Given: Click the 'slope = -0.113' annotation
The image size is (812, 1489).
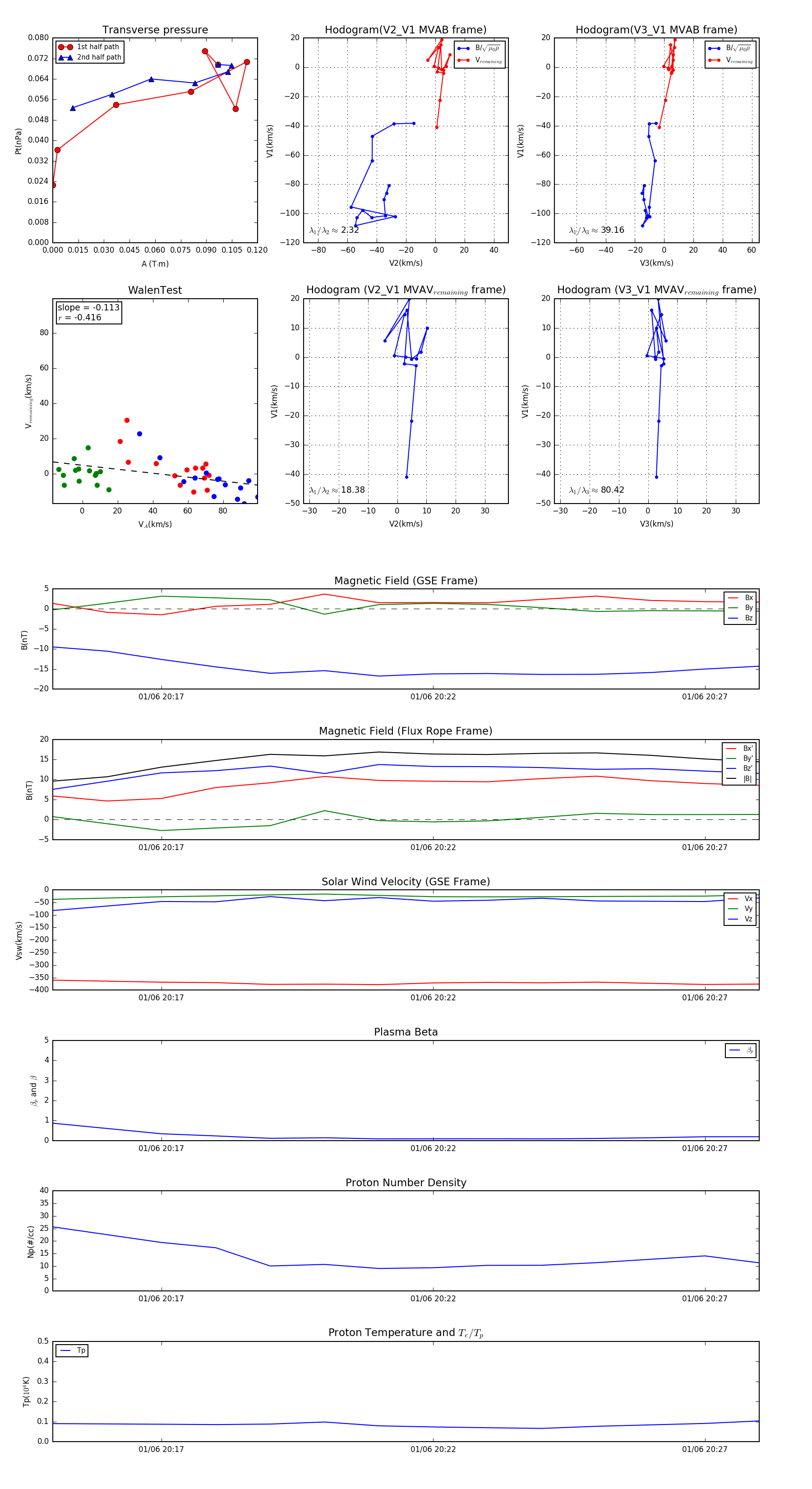Looking at the screenshot, I should point(88,308).
